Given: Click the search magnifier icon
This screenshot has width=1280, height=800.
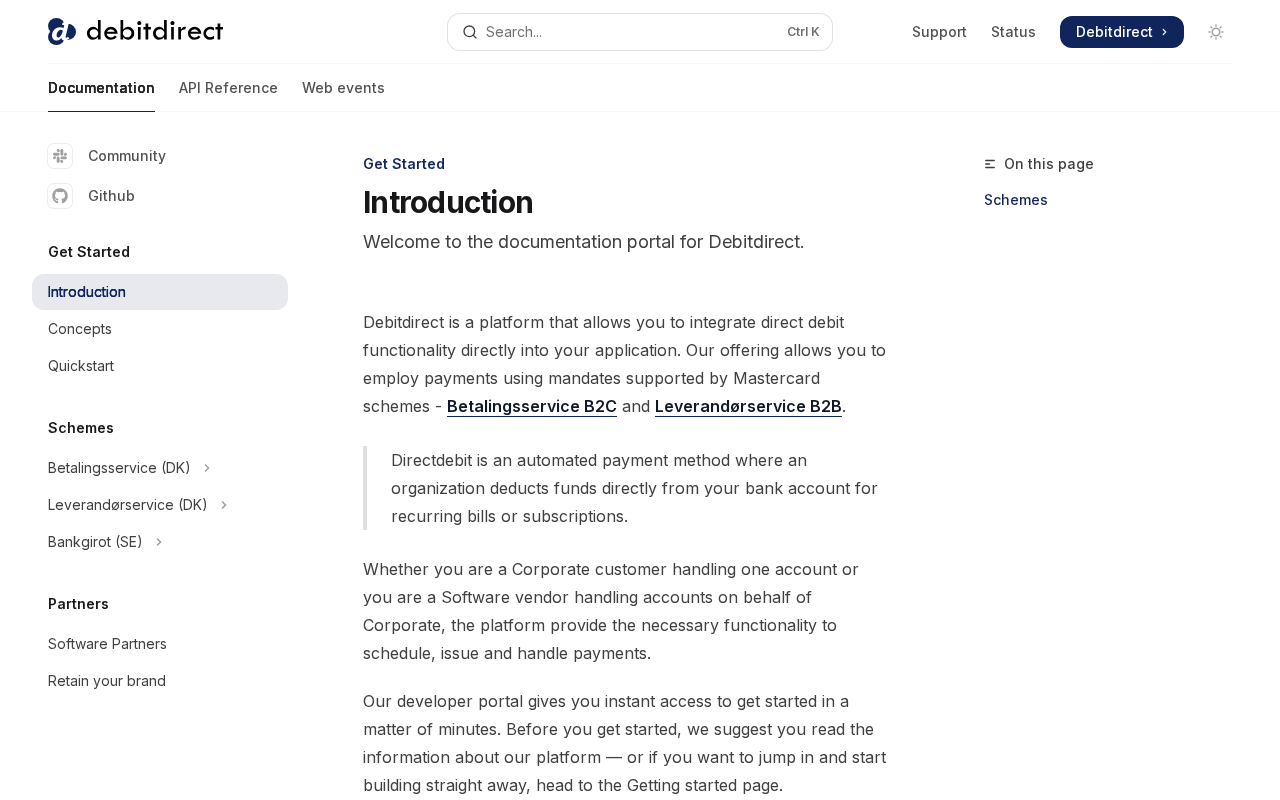Looking at the screenshot, I should (x=469, y=32).
